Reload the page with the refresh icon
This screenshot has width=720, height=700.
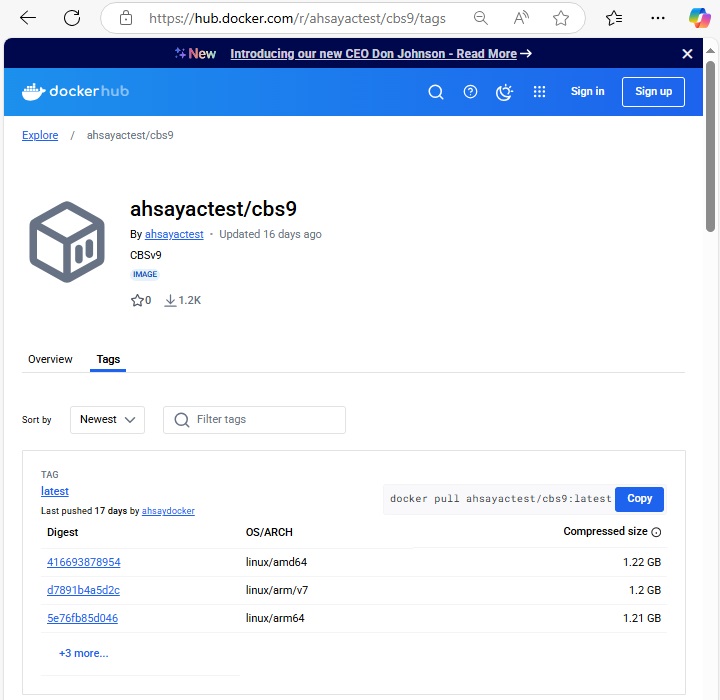(72, 18)
